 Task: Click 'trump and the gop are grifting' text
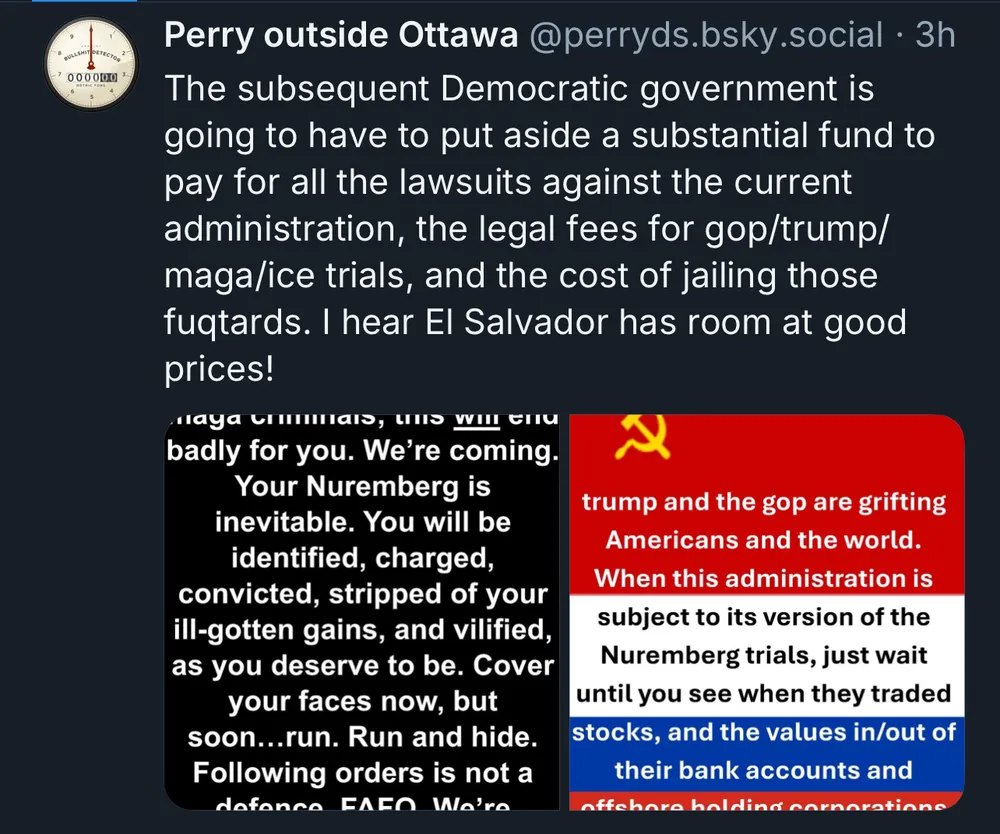pyautogui.click(x=765, y=501)
